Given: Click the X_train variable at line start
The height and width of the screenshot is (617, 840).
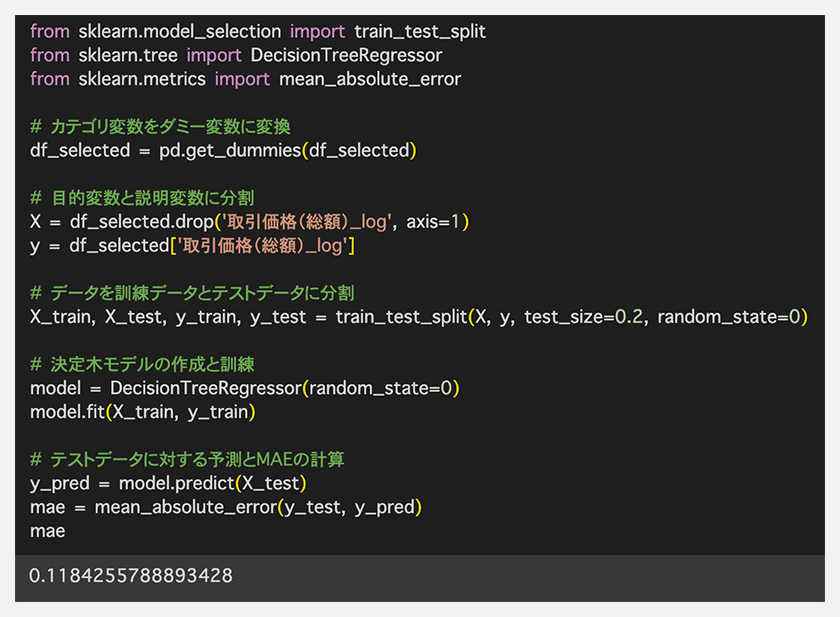Looking at the screenshot, I should point(62,317).
